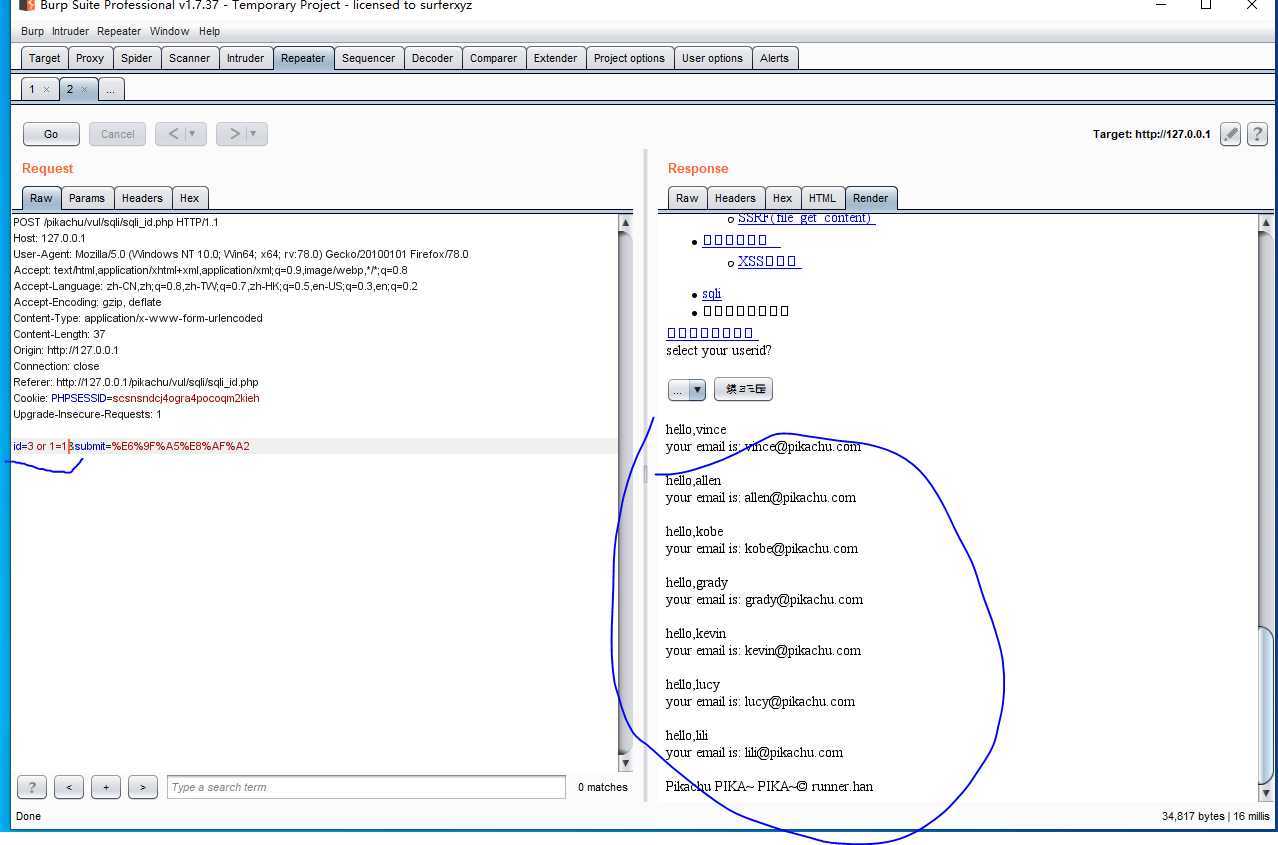Click the 0 matches counter
The height and width of the screenshot is (845, 1278).
click(x=603, y=787)
